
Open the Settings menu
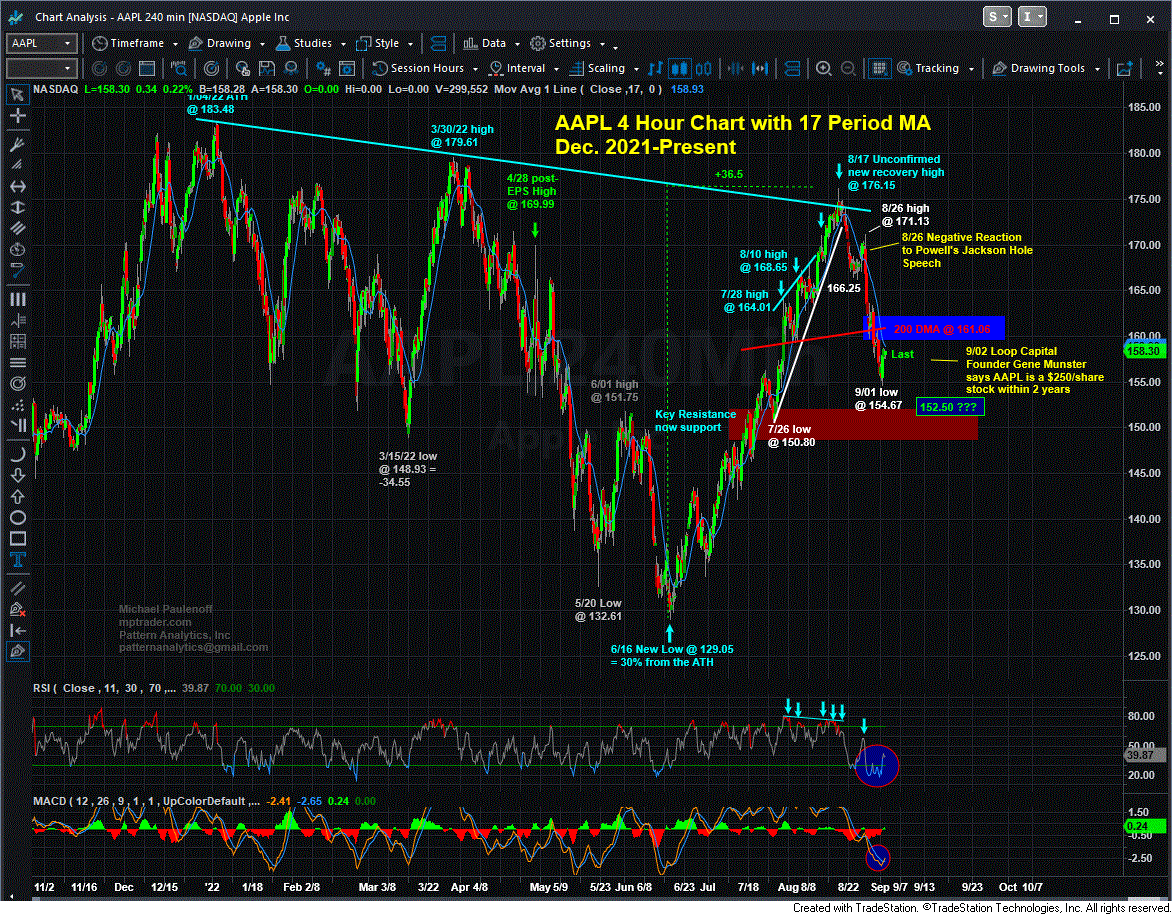(567, 43)
